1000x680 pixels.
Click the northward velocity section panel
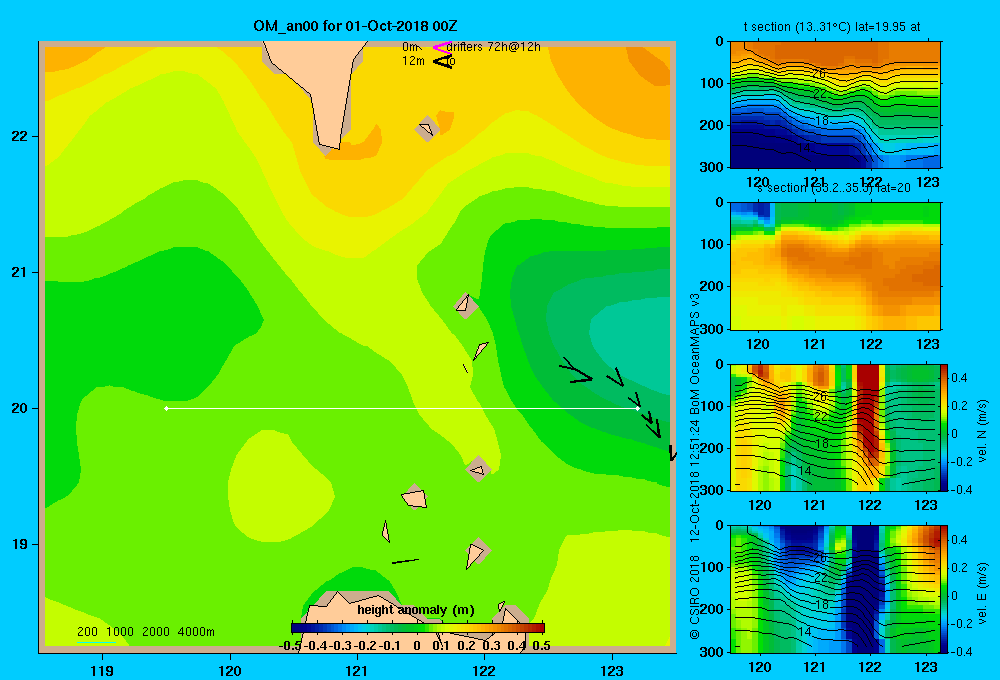point(835,427)
